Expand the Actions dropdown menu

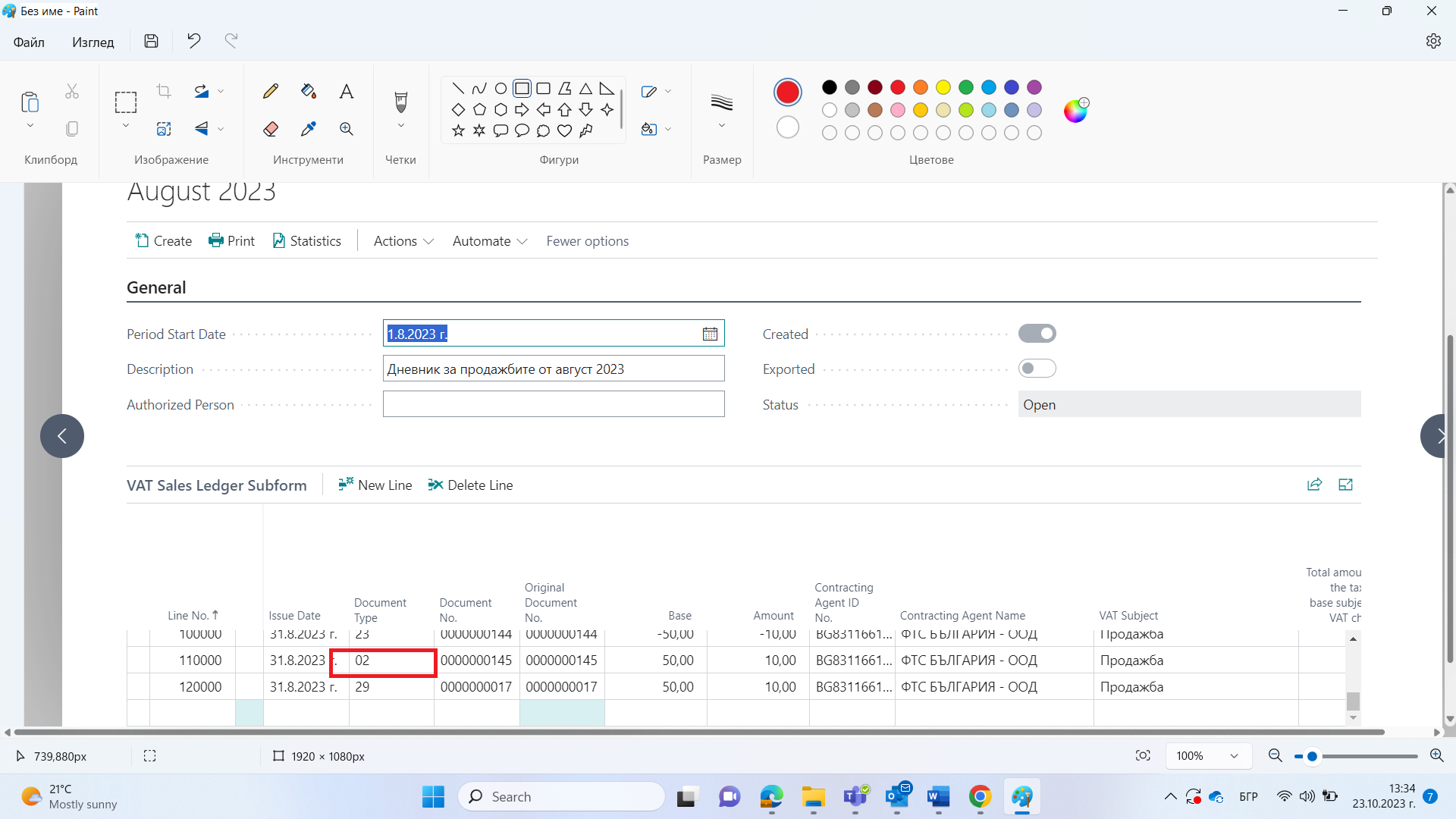tap(403, 241)
